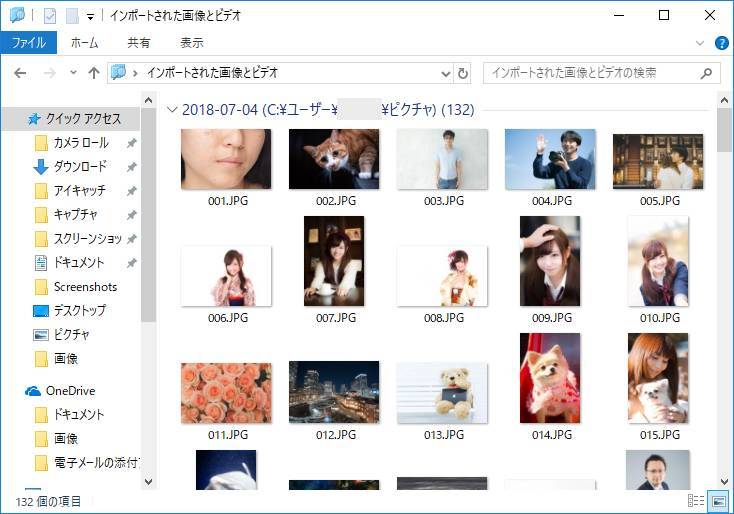Click the file list scroll down arrow
The image size is (734, 514).
[724, 482]
